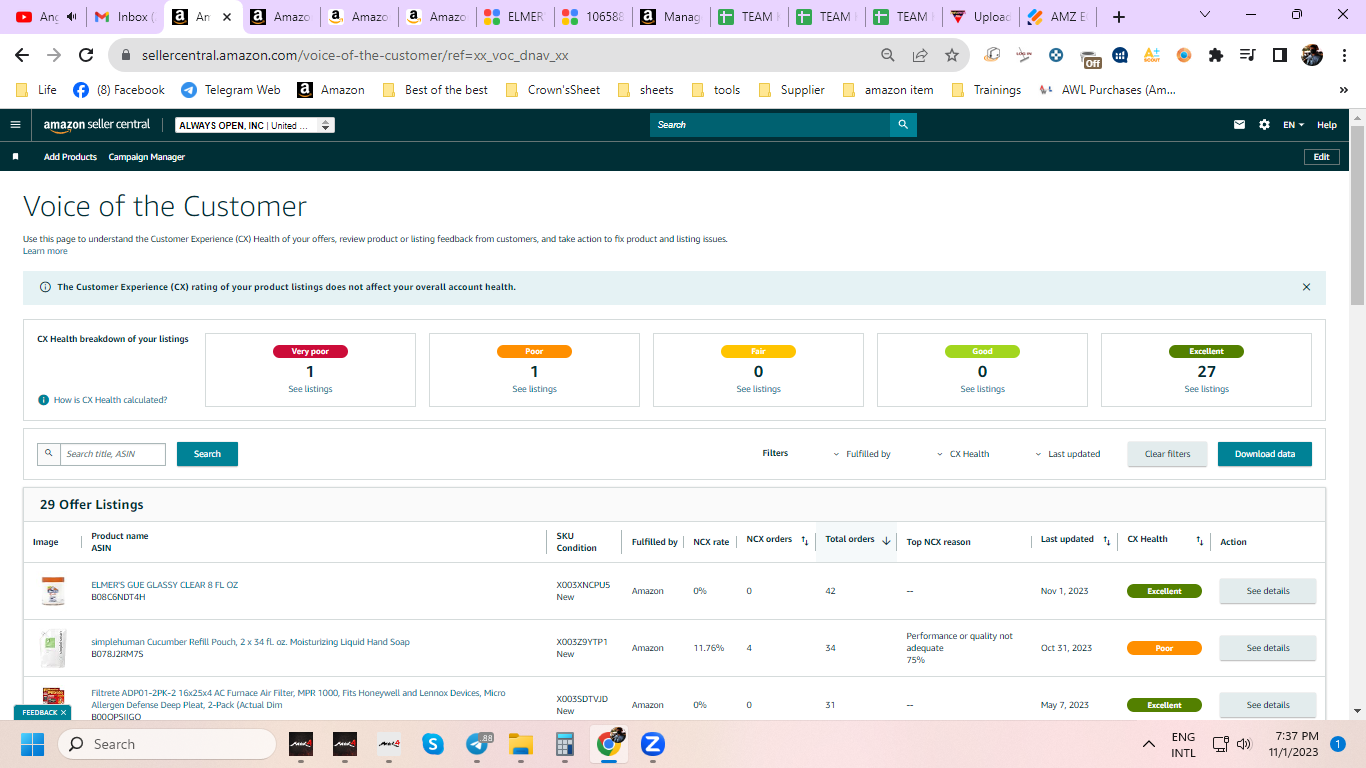See listings under Very poor CX Health
The image size is (1366, 768).
pos(310,389)
